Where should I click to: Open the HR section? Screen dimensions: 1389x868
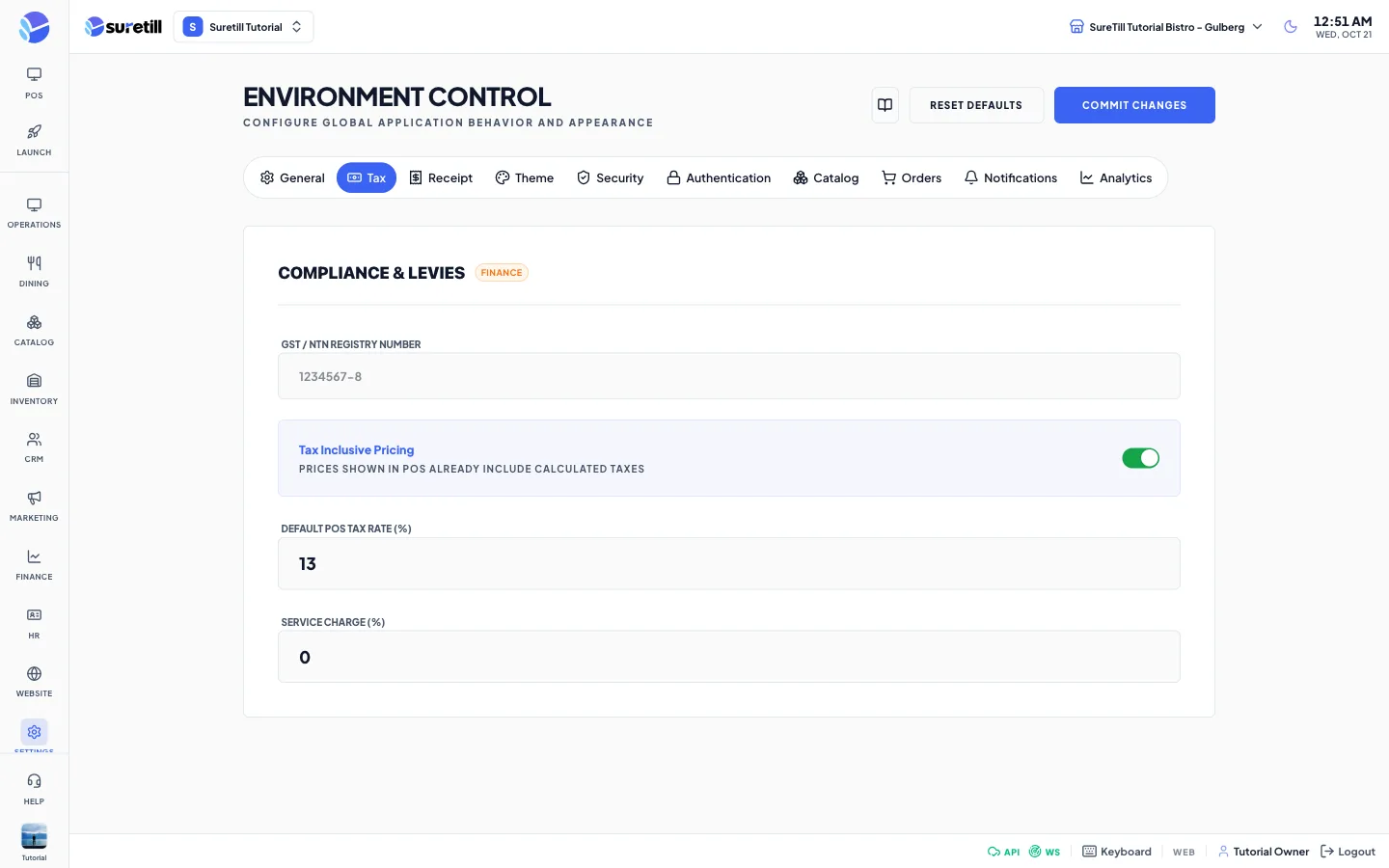point(34,624)
